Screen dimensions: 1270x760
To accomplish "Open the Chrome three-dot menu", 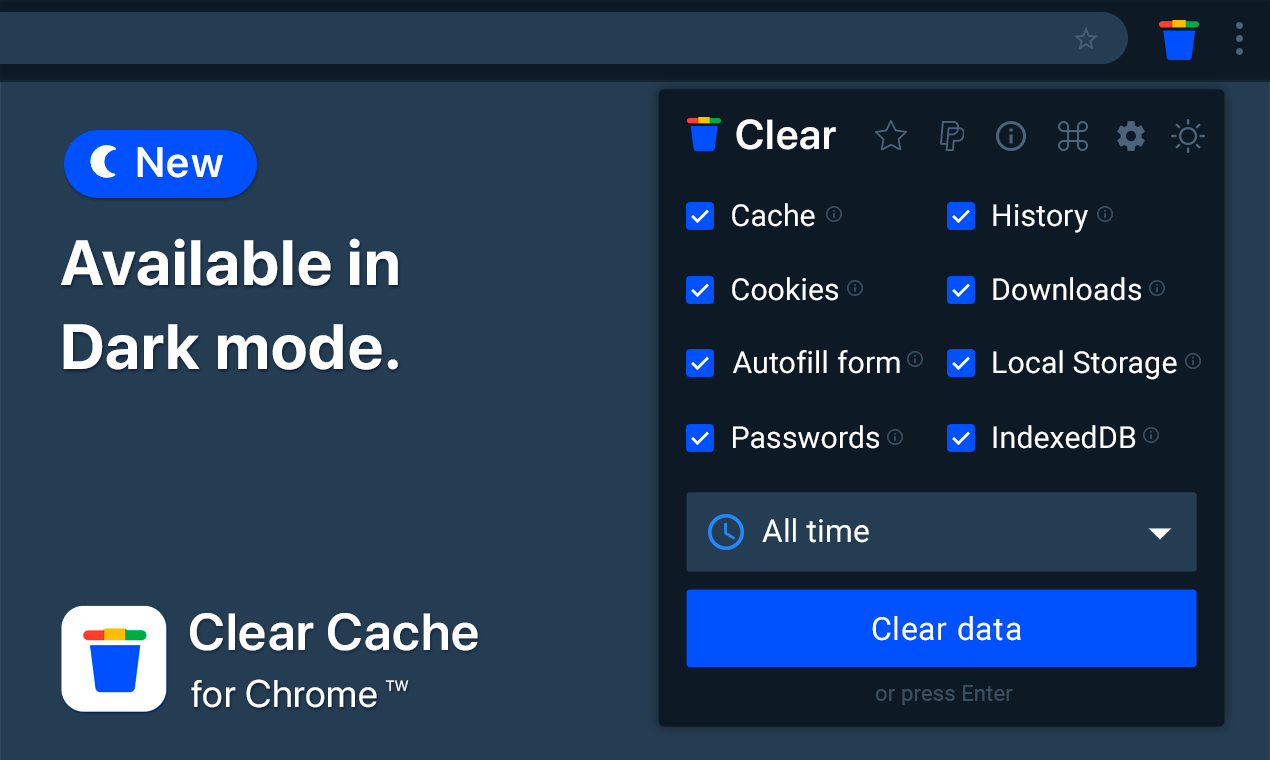I will pos(1239,38).
